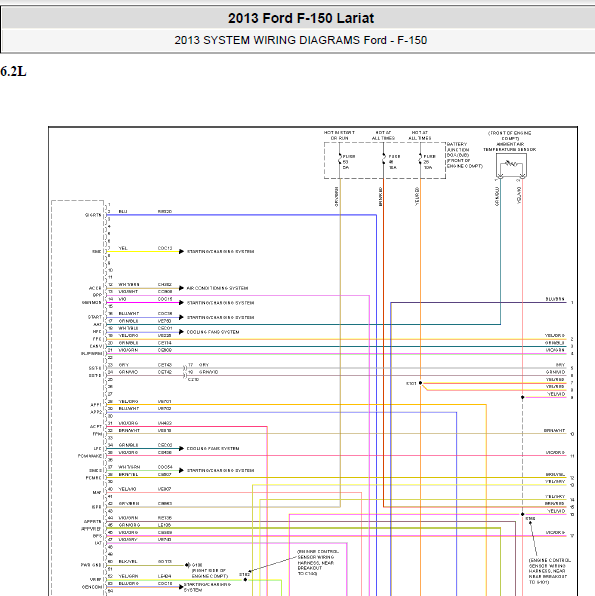Click the 'VIO' wire color label at pin 14
Screen dimensions: 595x596
122,299
